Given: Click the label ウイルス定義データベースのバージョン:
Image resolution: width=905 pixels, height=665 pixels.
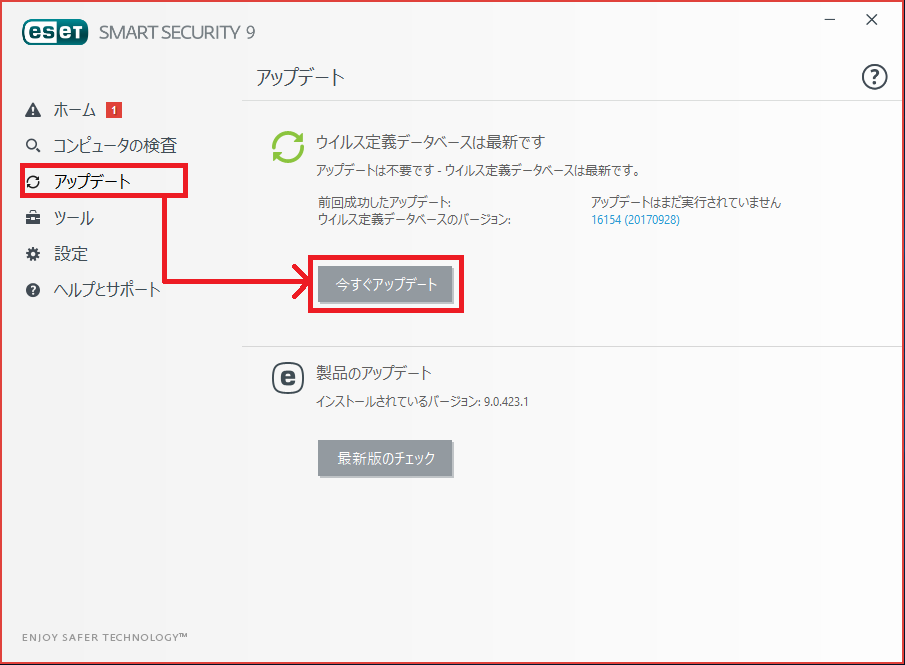Looking at the screenshot, I should click(414, 220).
